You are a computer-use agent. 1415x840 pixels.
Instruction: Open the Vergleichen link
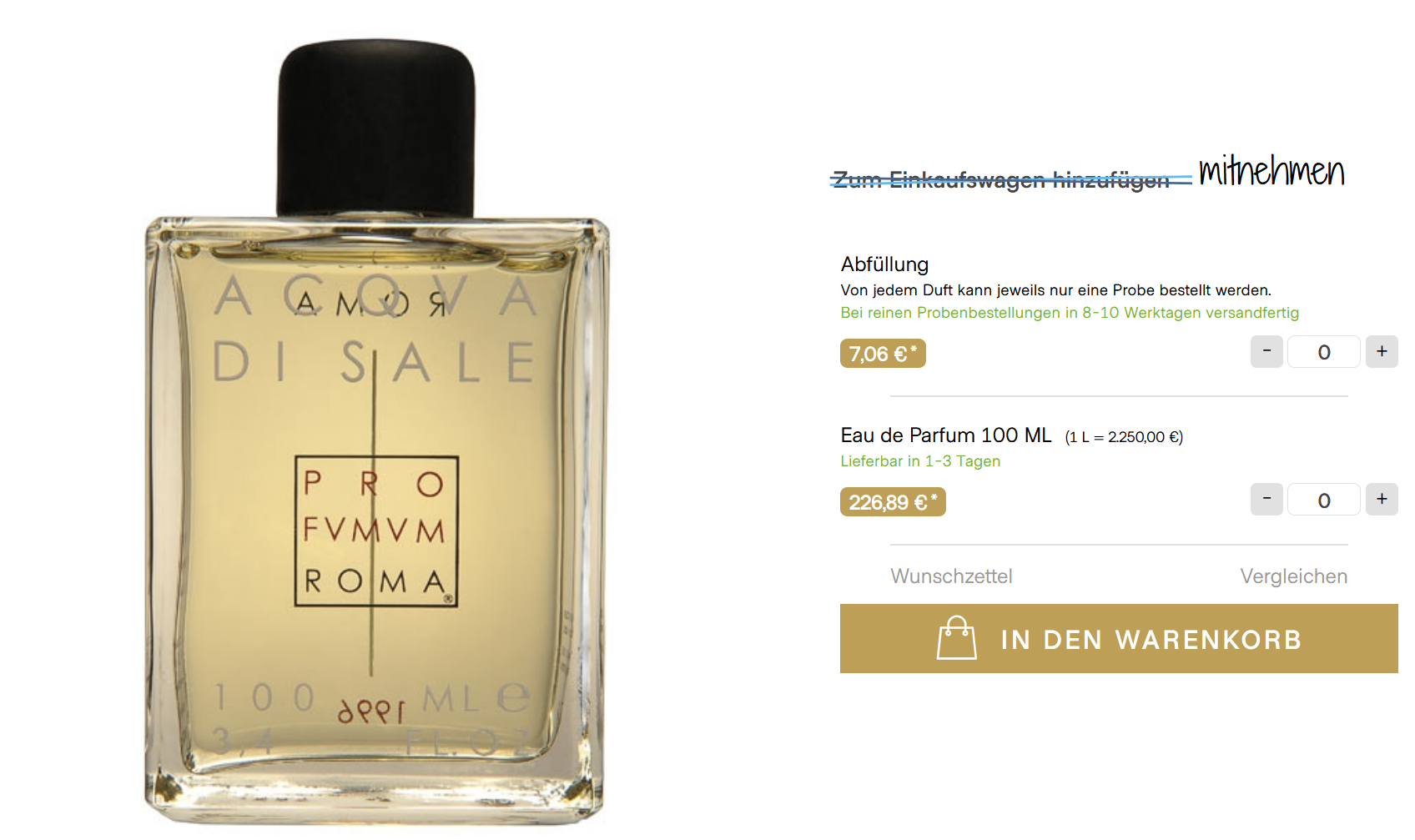coord(1293,576)
